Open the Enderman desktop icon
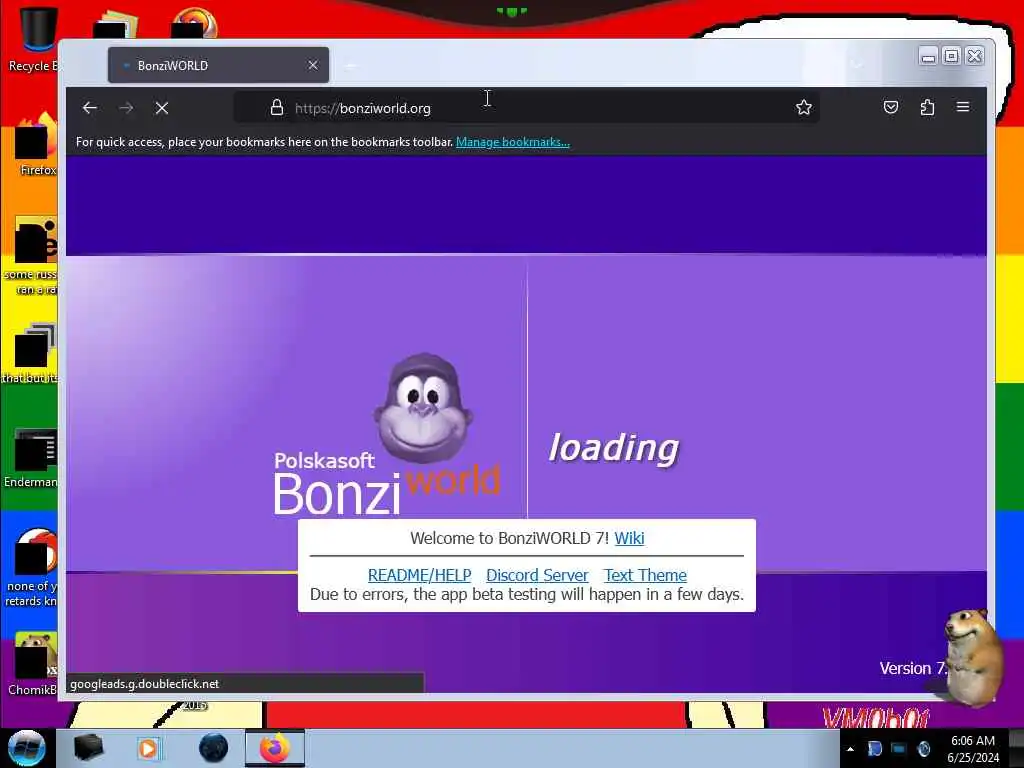1024x768 pixels. 31,457
